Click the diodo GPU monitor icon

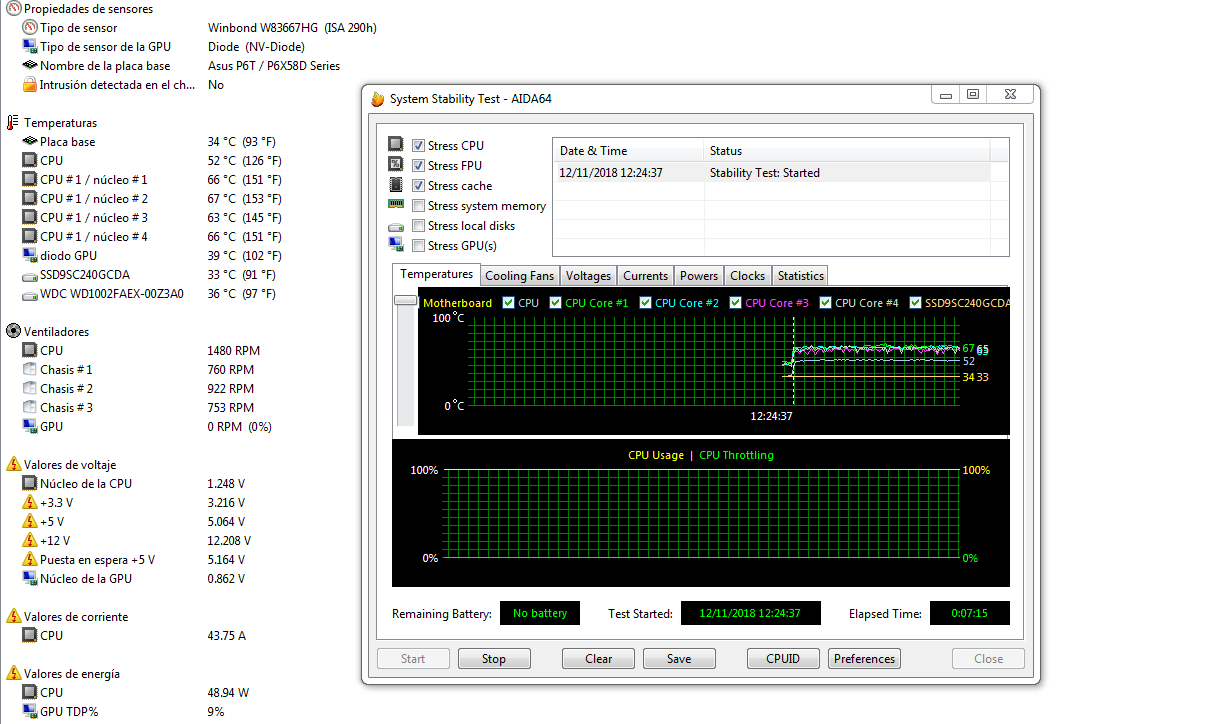30,256
